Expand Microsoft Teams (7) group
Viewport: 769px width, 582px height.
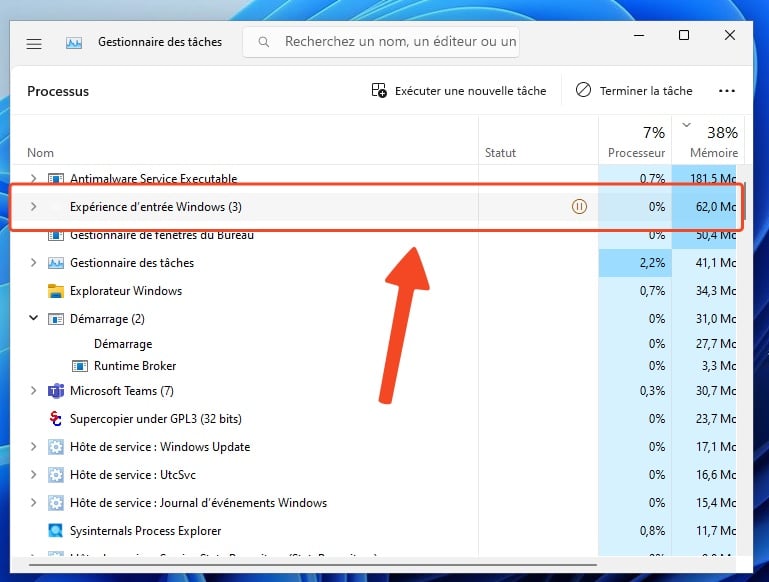point(33,391)
